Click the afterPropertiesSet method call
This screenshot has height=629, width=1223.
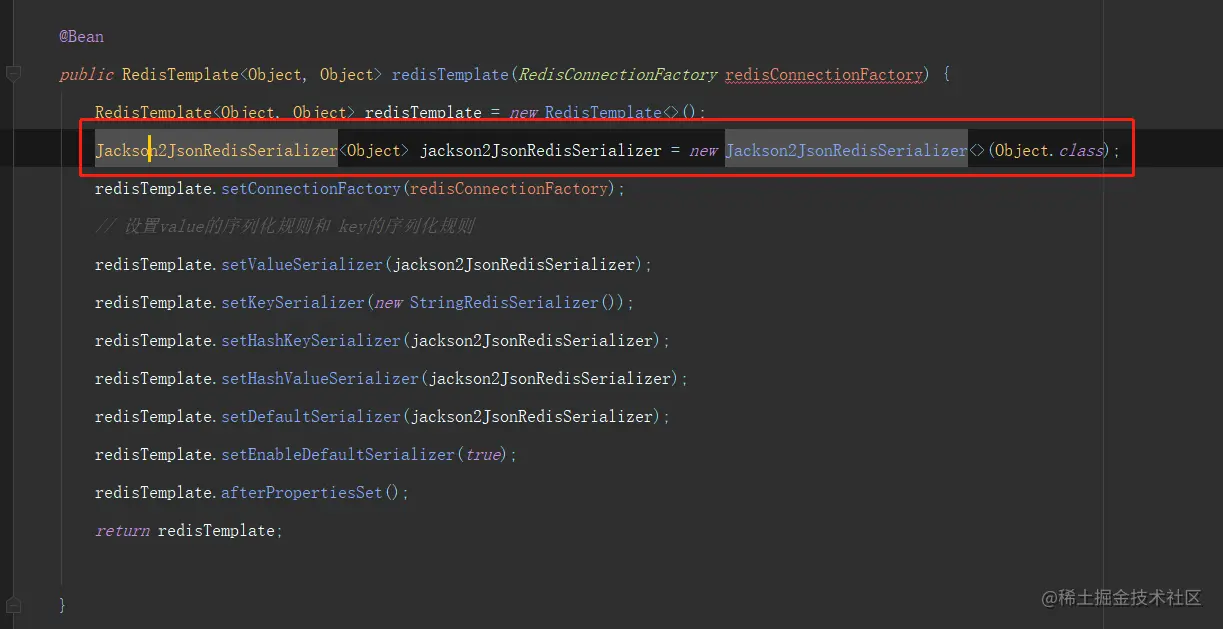(302, 493)
